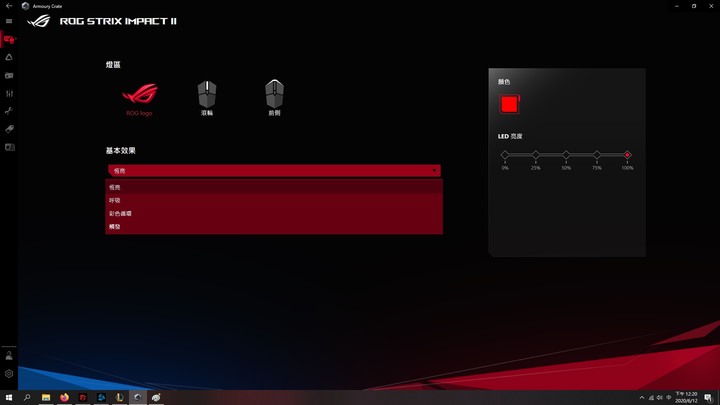The width and height of the screenshot is (720, 405).
Task: Choose 呼吸 breathing effect from list
Action: click(x=274, y=200)
